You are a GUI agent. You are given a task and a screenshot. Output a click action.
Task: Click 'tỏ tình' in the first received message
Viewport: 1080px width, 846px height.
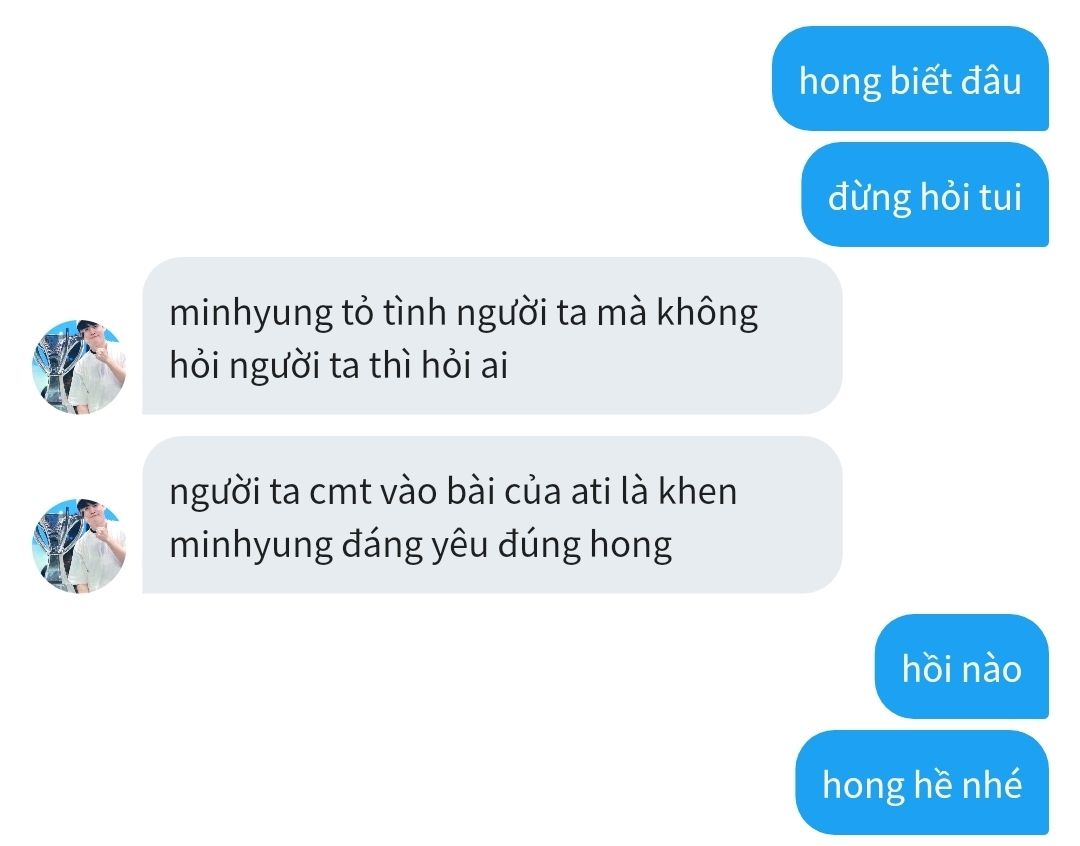393,312
